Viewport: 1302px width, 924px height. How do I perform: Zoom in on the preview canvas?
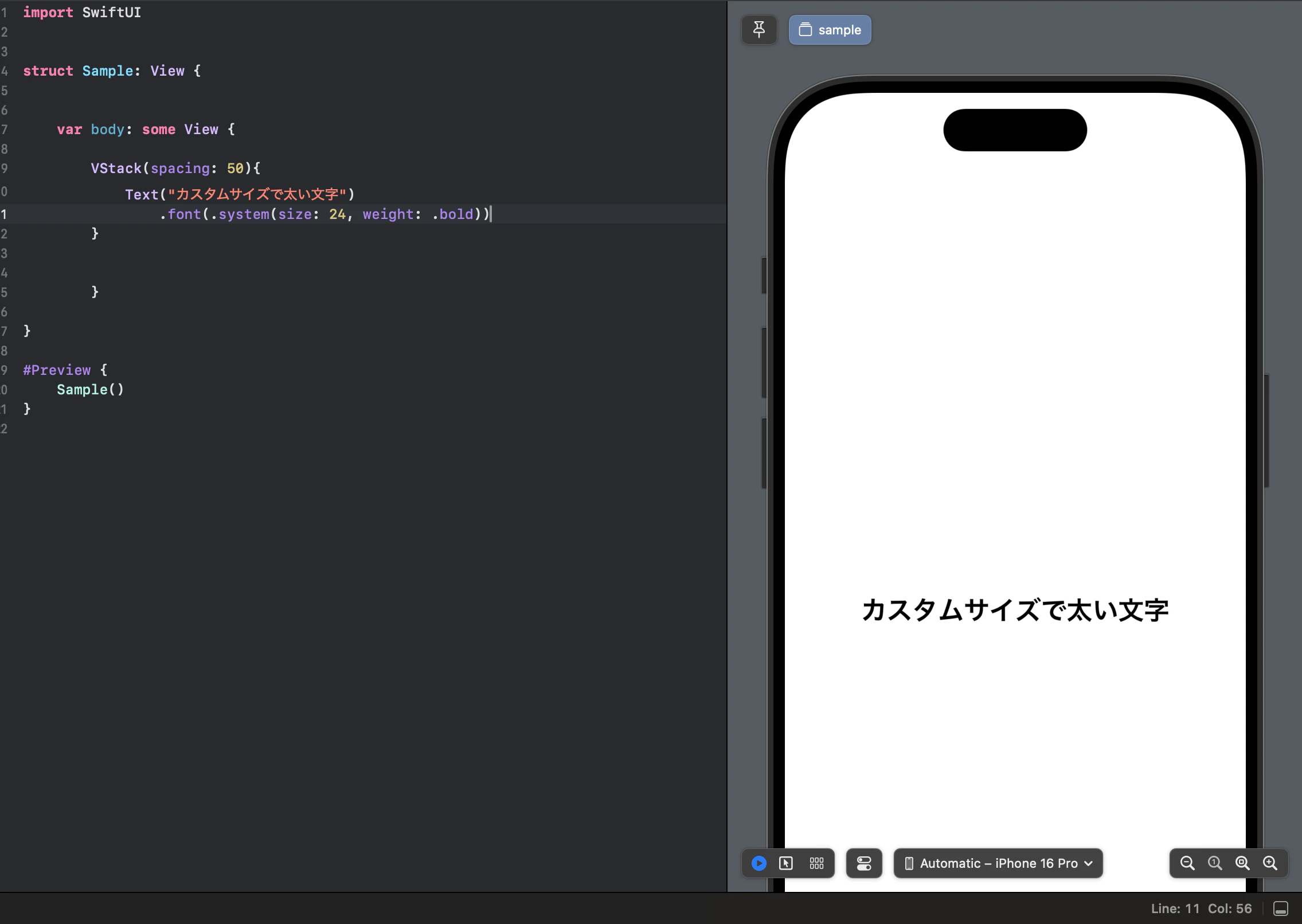[1270, 863]
